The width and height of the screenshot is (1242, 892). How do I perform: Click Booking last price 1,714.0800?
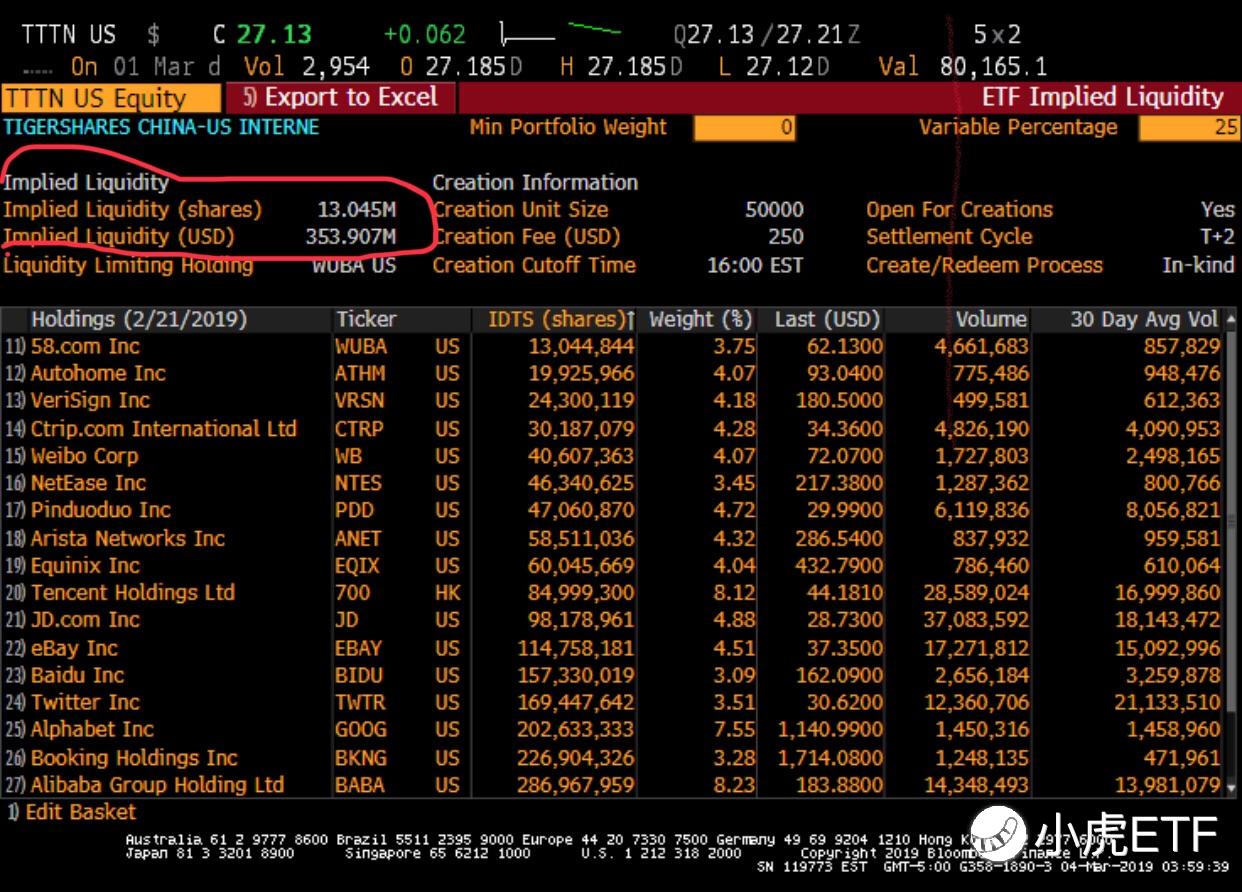(x=829, y=757)
